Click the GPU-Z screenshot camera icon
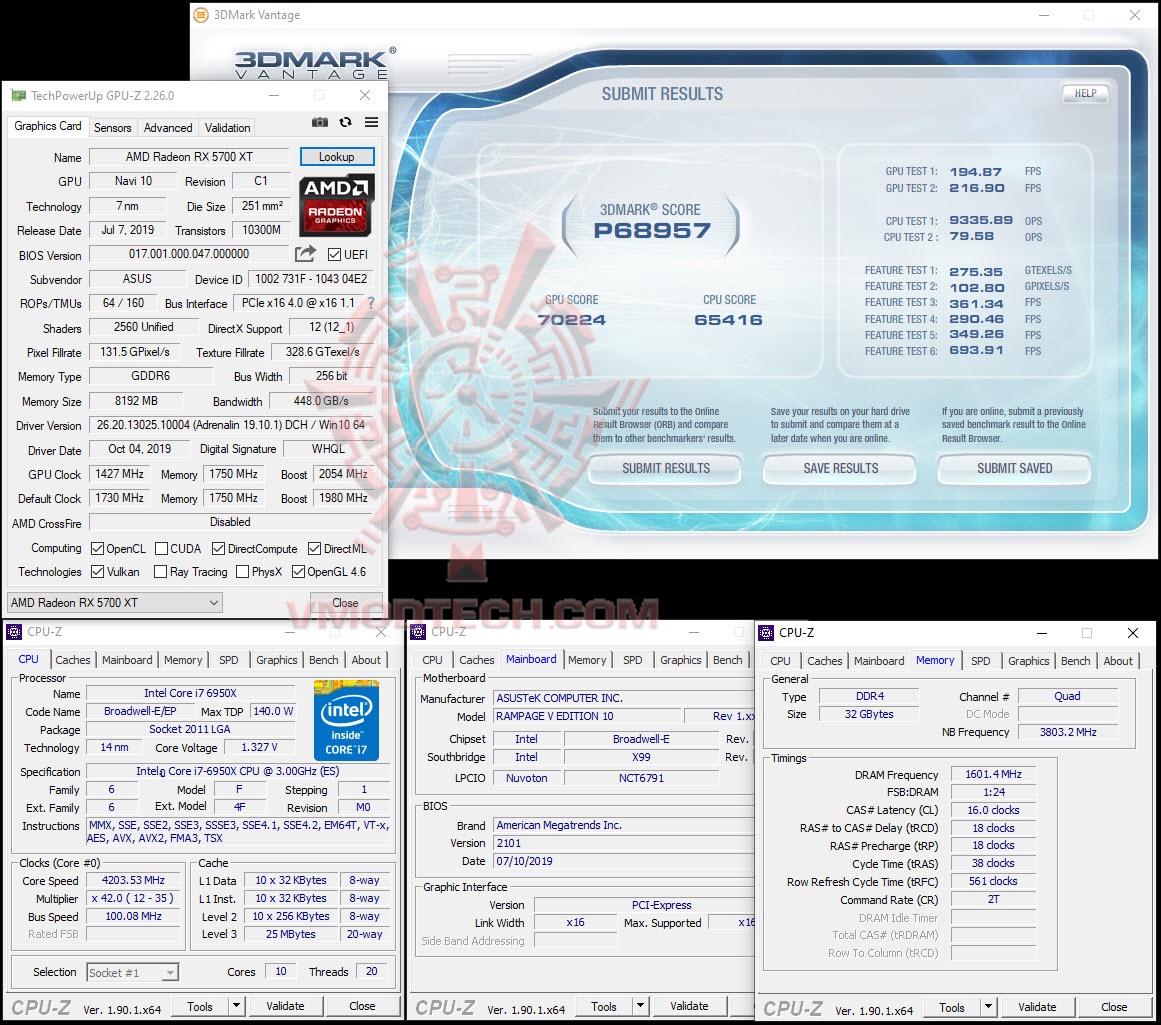Screen dimensions: 1161x1025 click(x=320, y=122)
